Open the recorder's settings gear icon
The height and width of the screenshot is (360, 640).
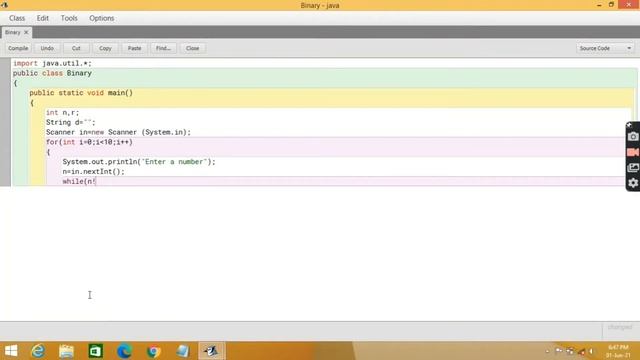pyautogui.click(x=633, y=183)
